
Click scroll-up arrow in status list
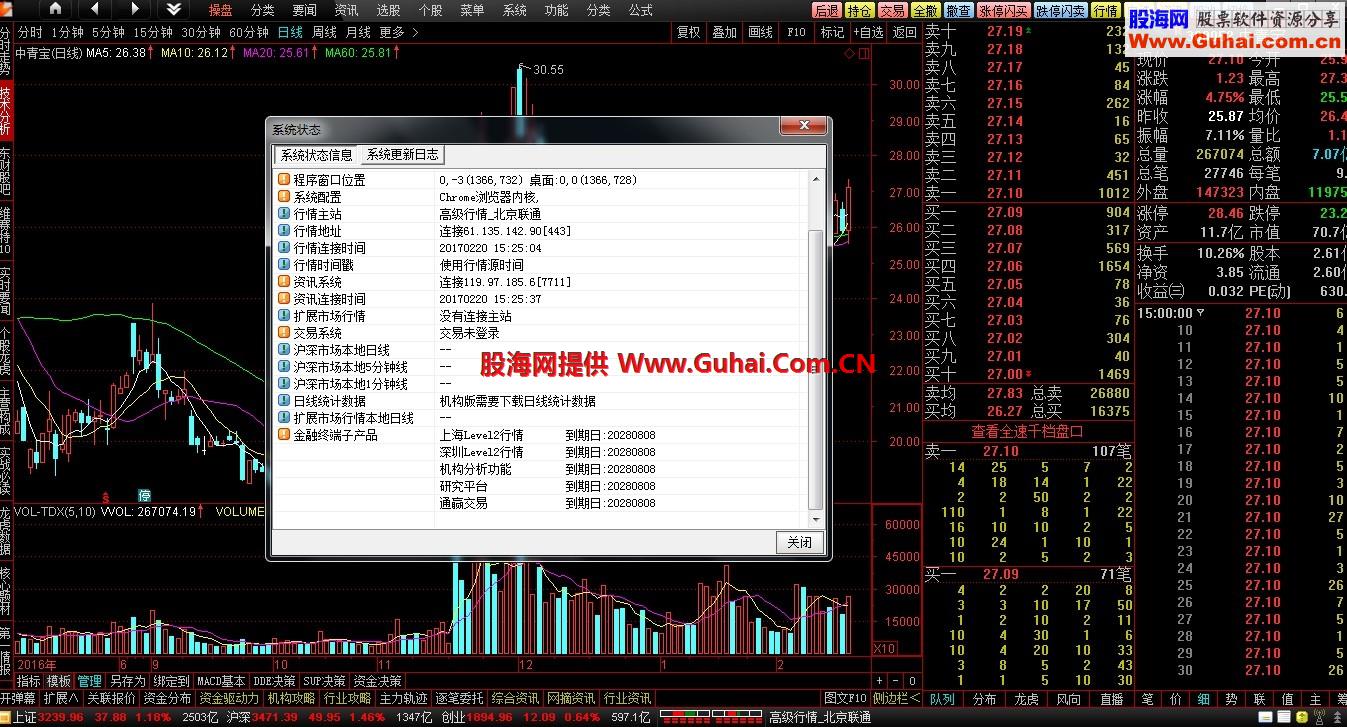point(816,178)
